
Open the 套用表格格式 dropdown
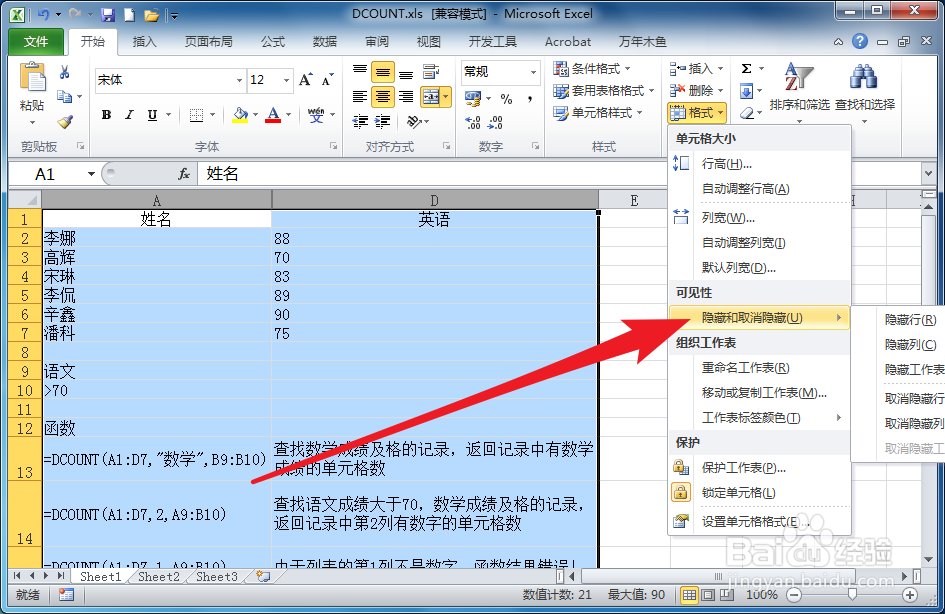click(x=603, y=91)
